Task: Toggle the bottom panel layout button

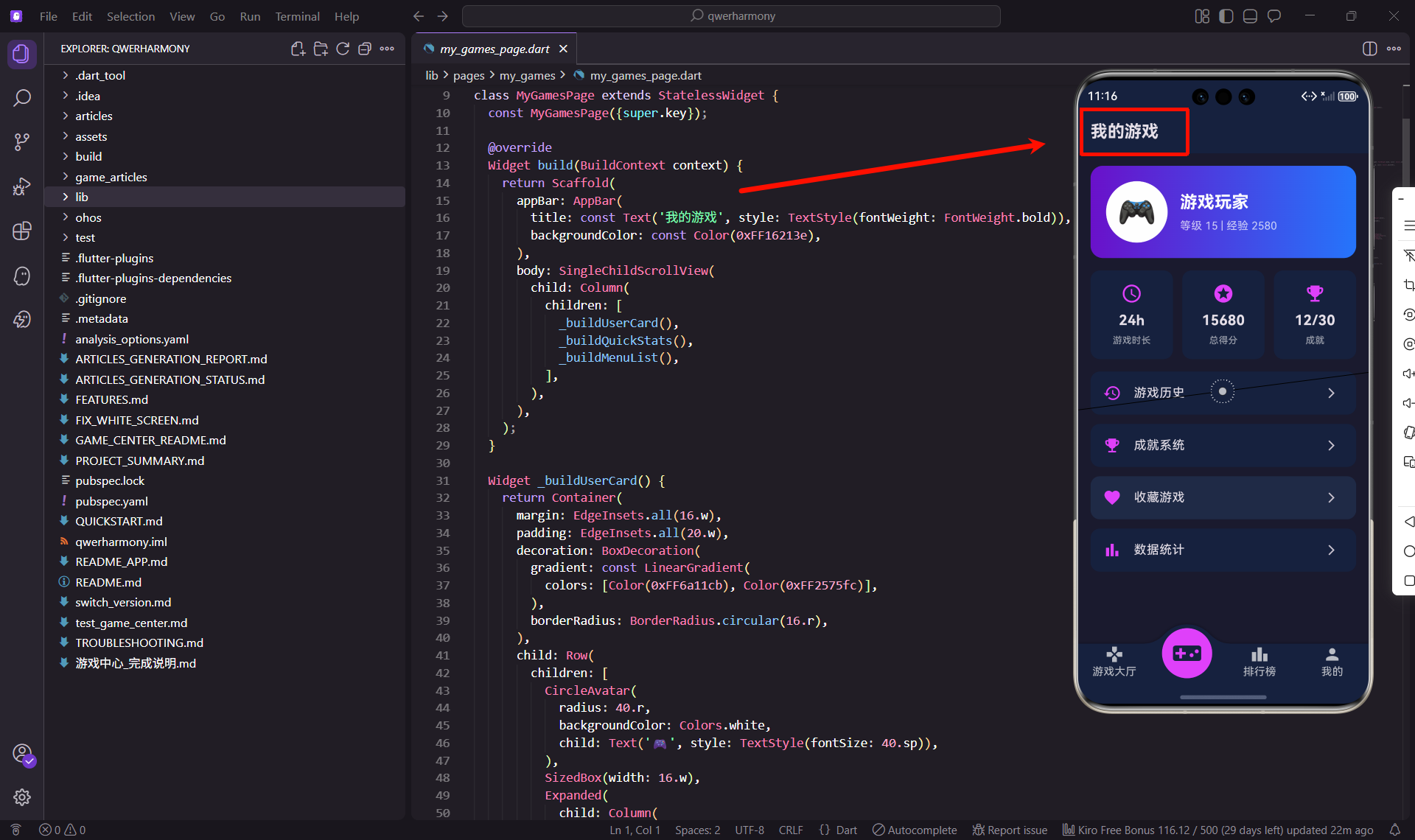Action: [1250, 16]
